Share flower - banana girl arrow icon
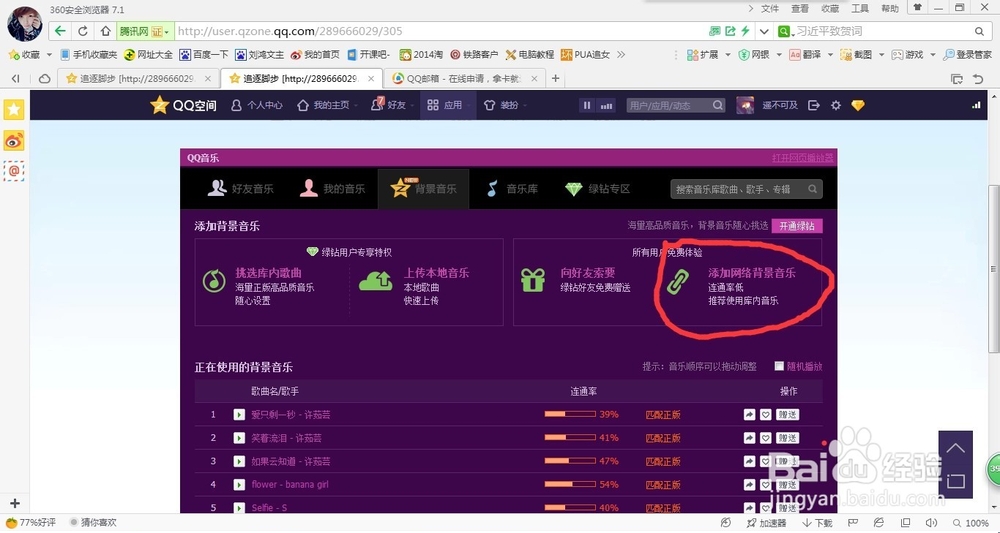 (x=749, y=485)
